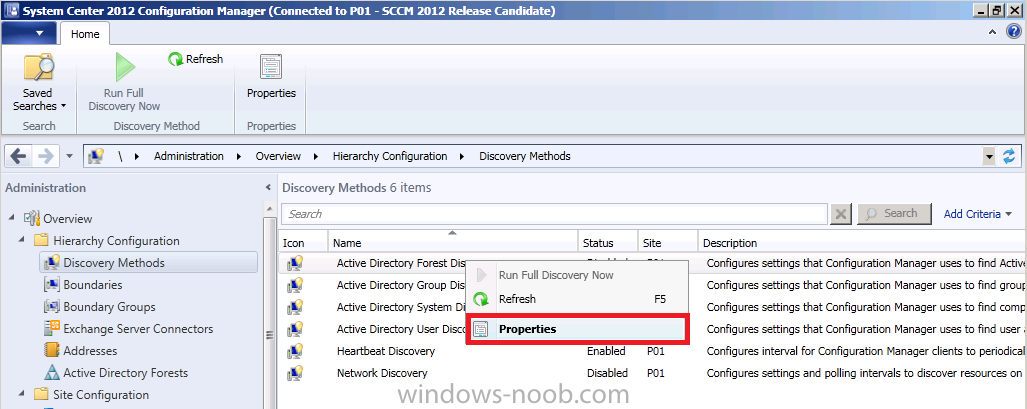This screenshot has height=409, width=1027.
Task: Click the Boundary Groups icon in the tree
Action: (52, 307)
